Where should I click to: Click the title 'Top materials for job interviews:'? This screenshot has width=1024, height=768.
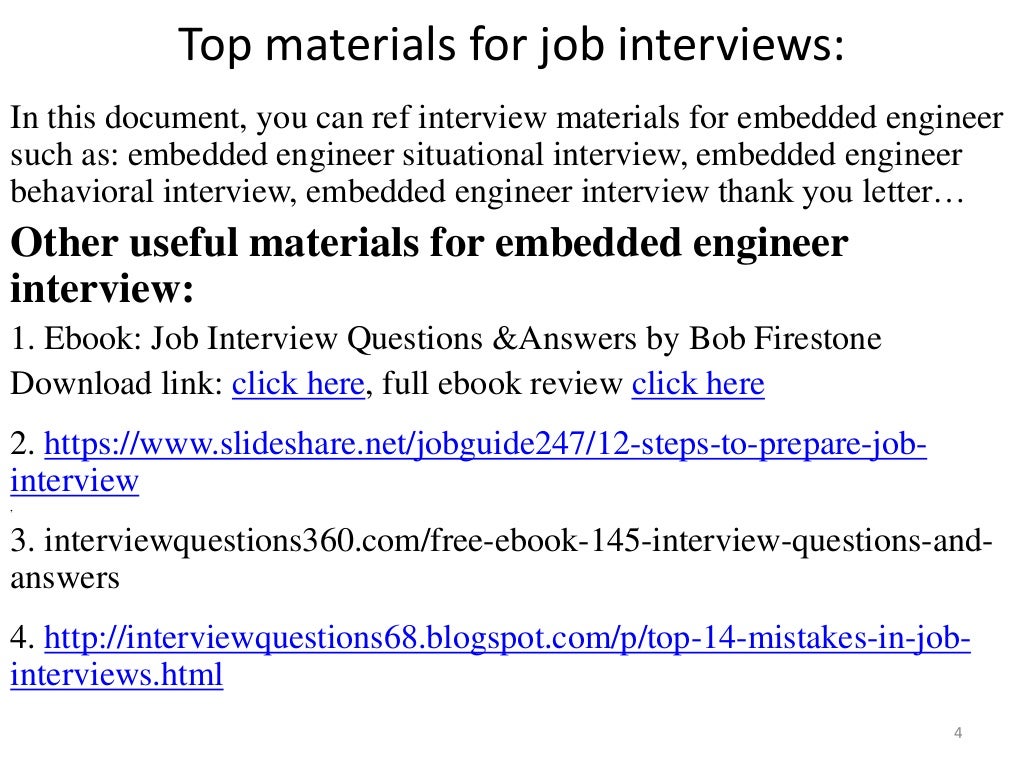pos(511,44)
